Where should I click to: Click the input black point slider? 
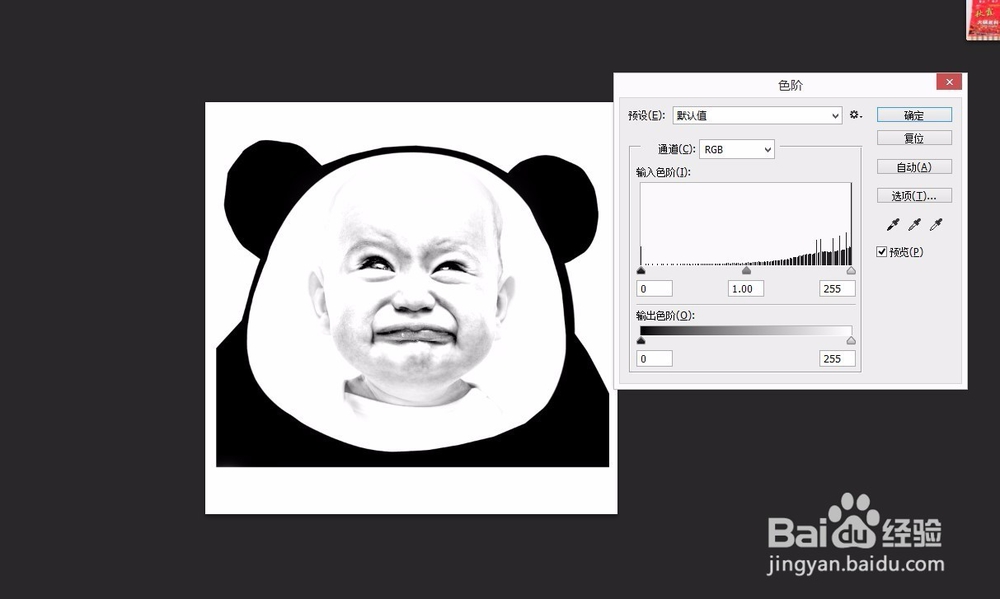[641, 270]
